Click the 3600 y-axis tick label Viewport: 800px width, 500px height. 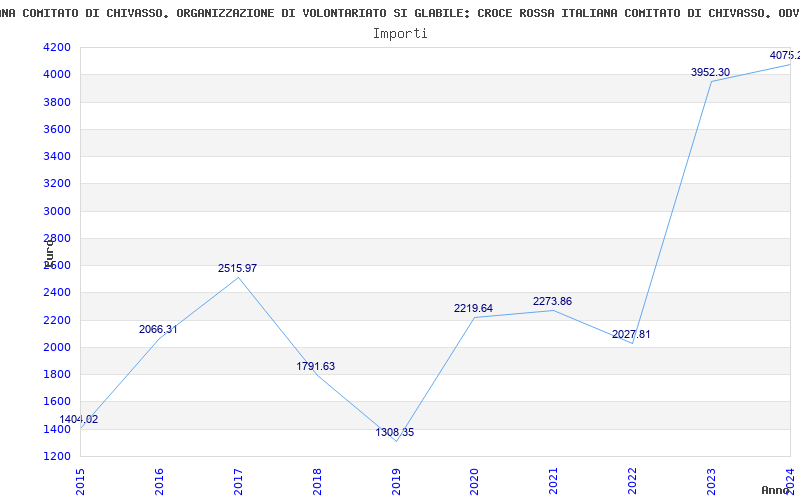[57, 129]
